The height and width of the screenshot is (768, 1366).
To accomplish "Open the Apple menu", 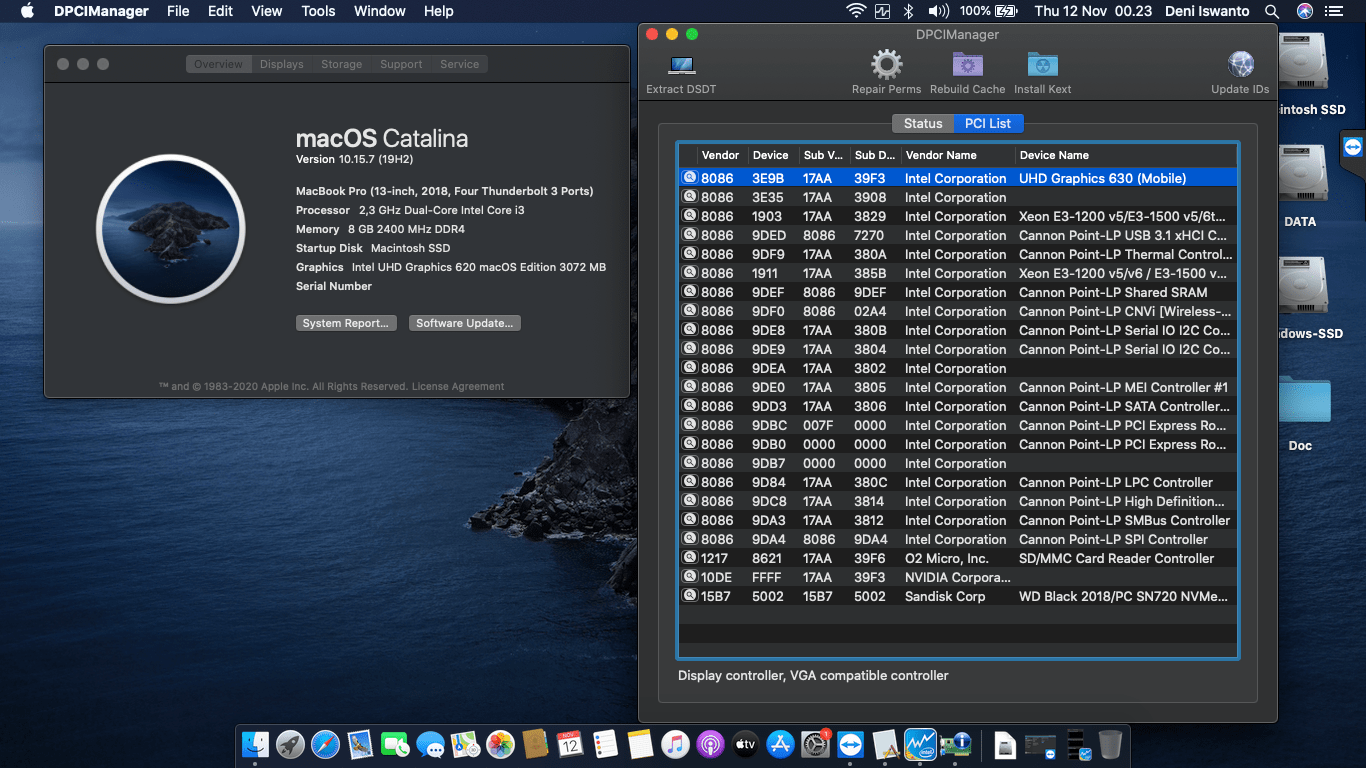I will [x=27, y=11].
